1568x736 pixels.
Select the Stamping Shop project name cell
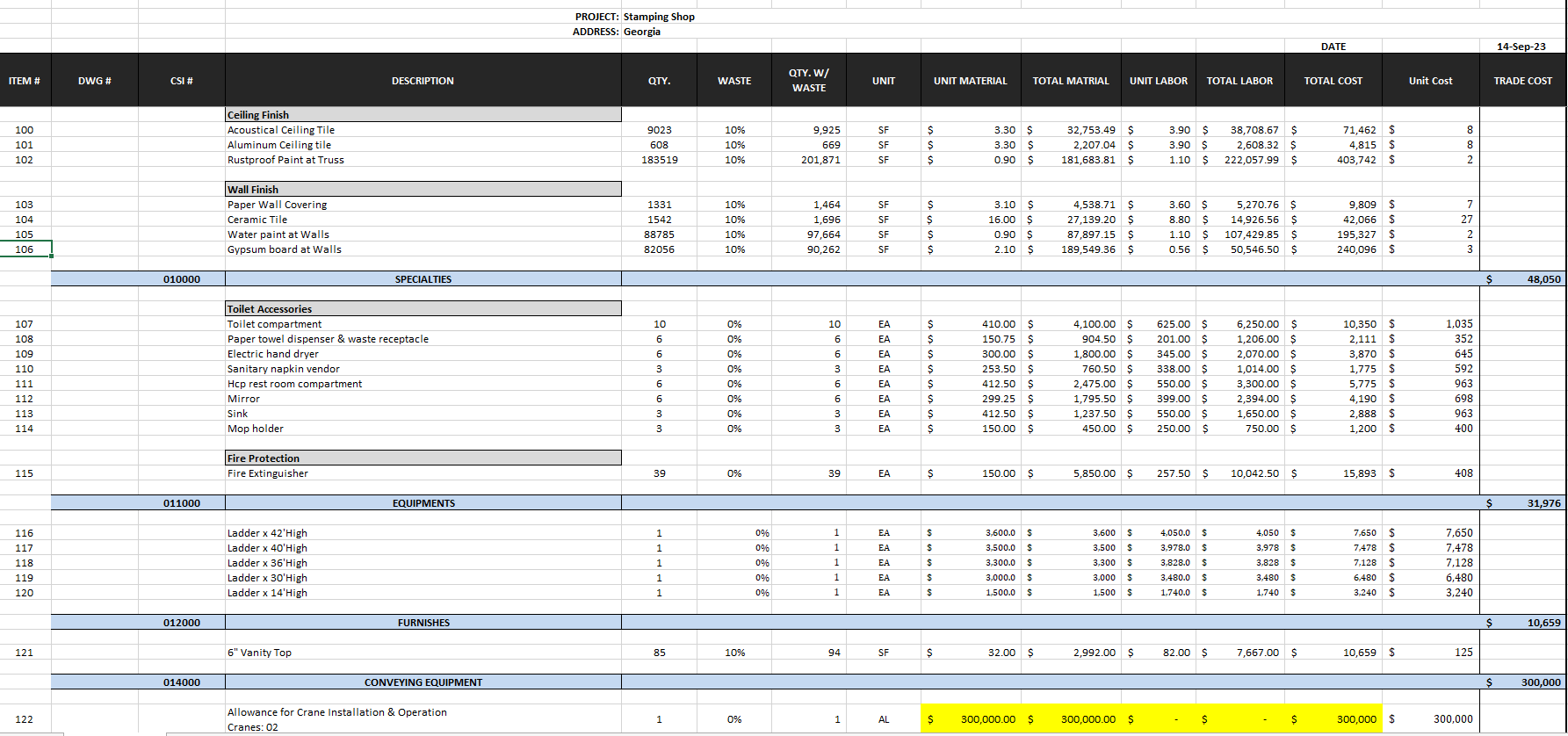click(x=659, y=17)
